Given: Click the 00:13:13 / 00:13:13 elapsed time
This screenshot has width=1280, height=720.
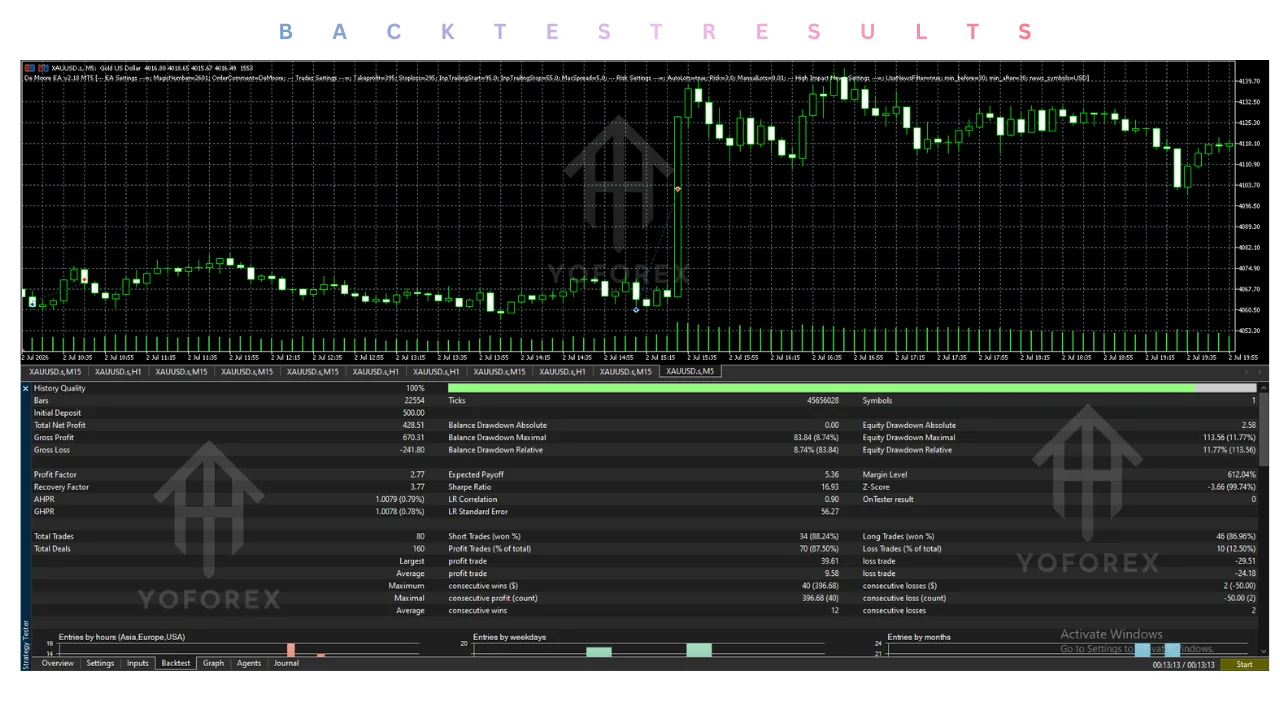Looking at the screenshot, I should [1184, 665].
